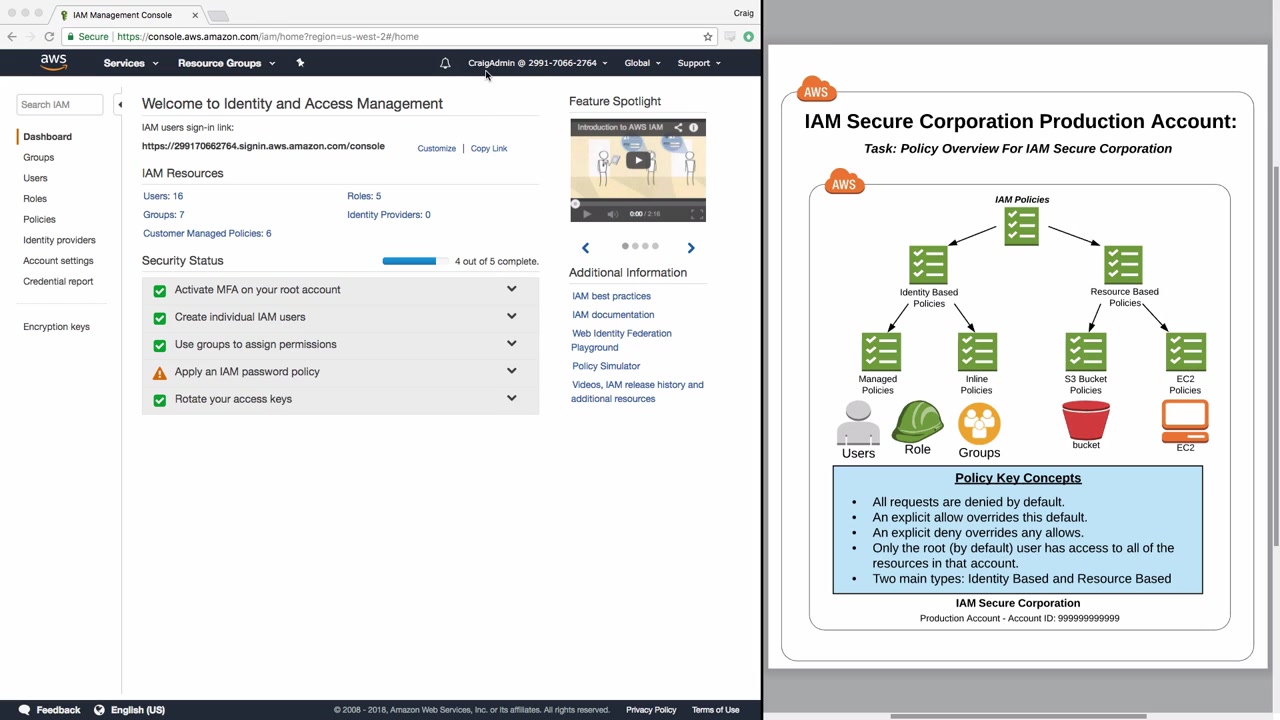Expand the Activate MFA on root account section

(511, 289)
